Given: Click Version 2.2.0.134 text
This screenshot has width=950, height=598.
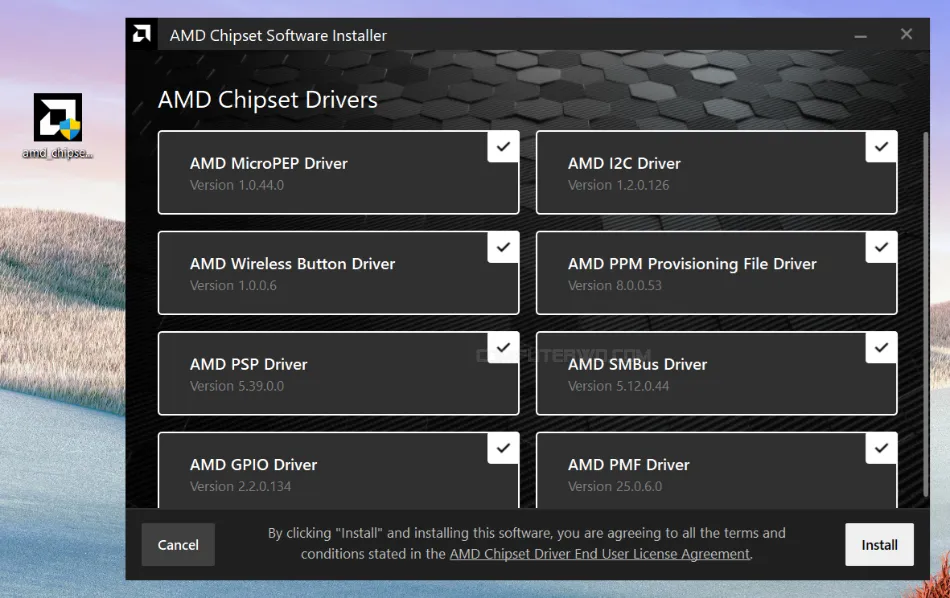Looking at the screenshot, I should click(240, 487).
